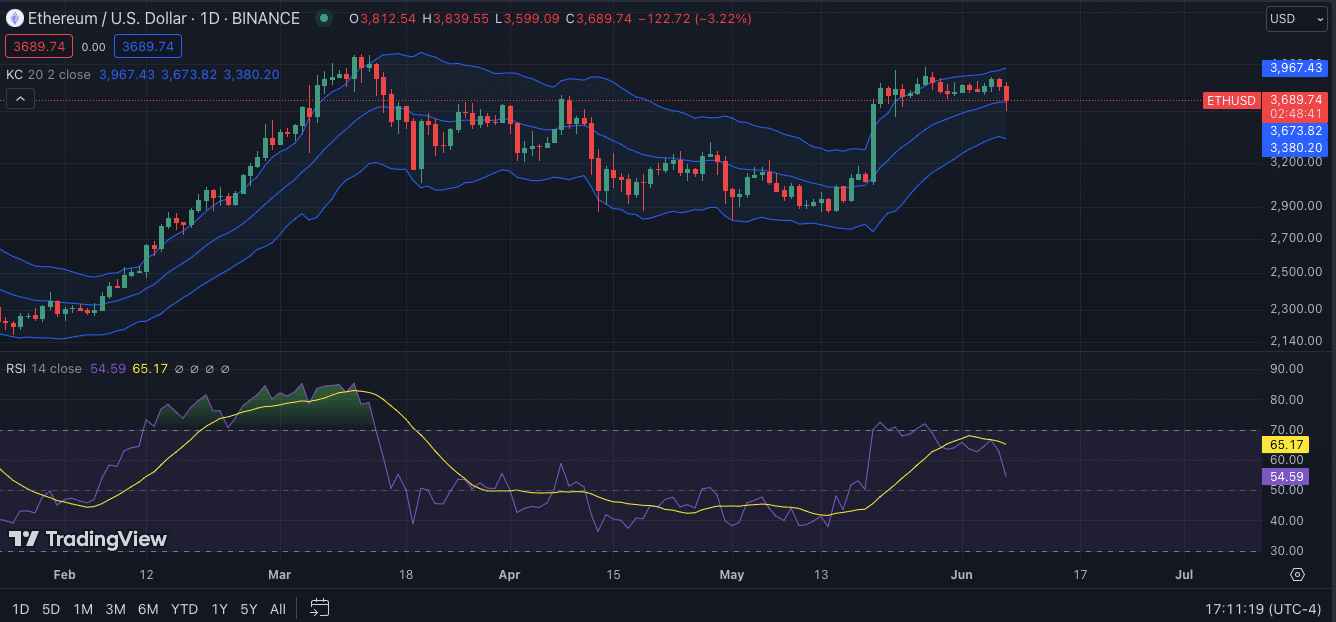The image size is (1336, 622).
Task: Collapse the indicator legend with chevron
Action: pos(20,99)
